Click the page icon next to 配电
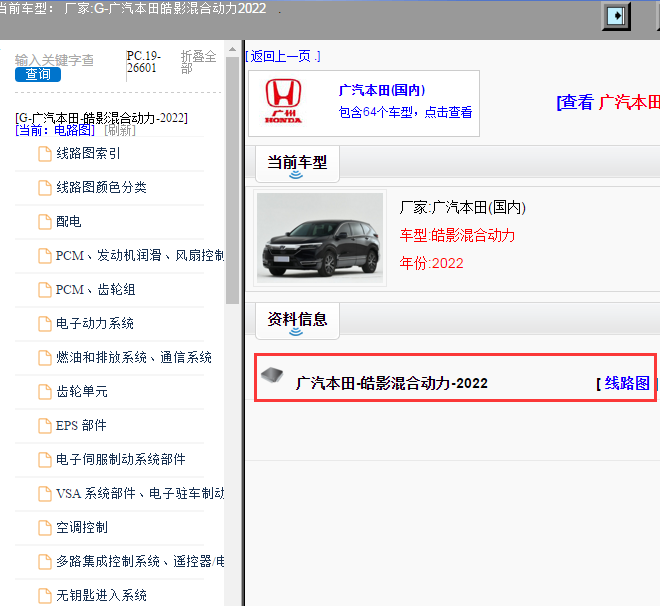The image size is (660, 606). coord(45,222)
